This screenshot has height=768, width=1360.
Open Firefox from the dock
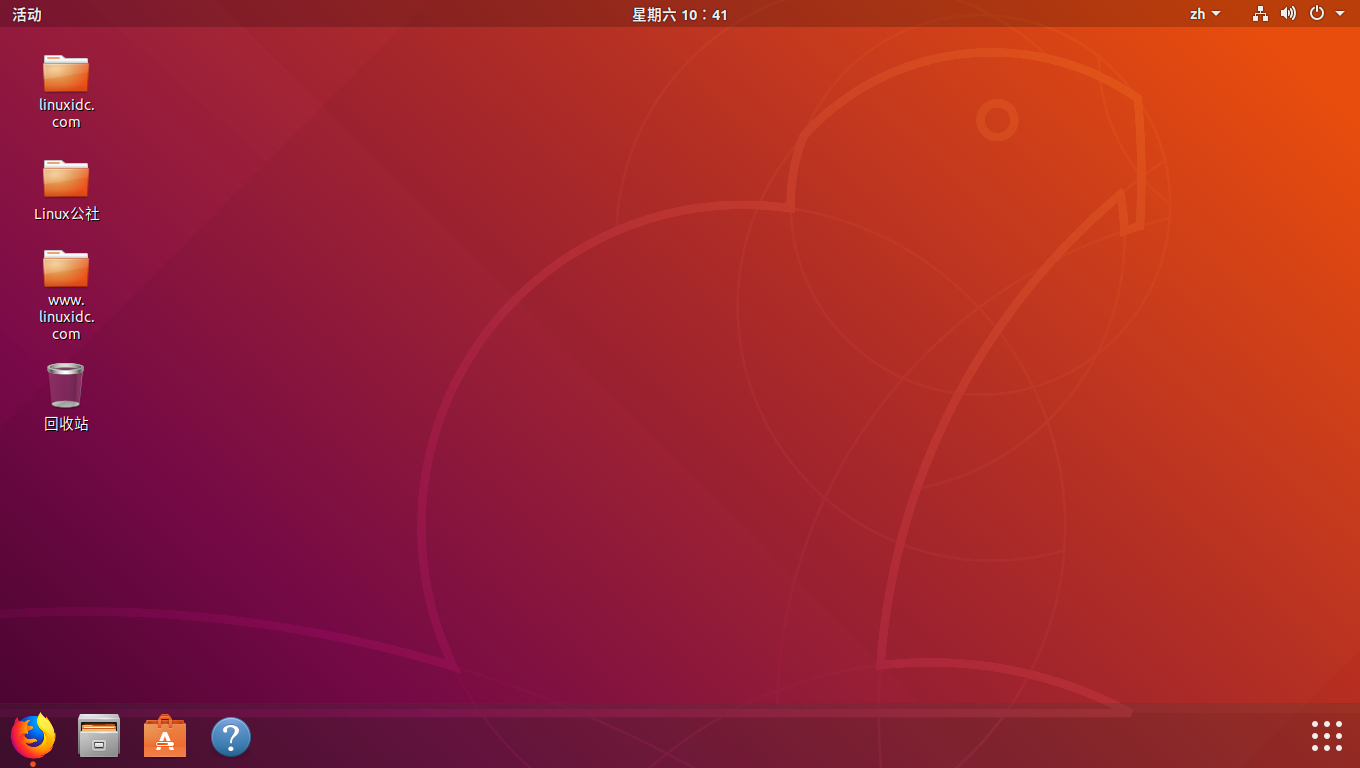pos(33,737)
